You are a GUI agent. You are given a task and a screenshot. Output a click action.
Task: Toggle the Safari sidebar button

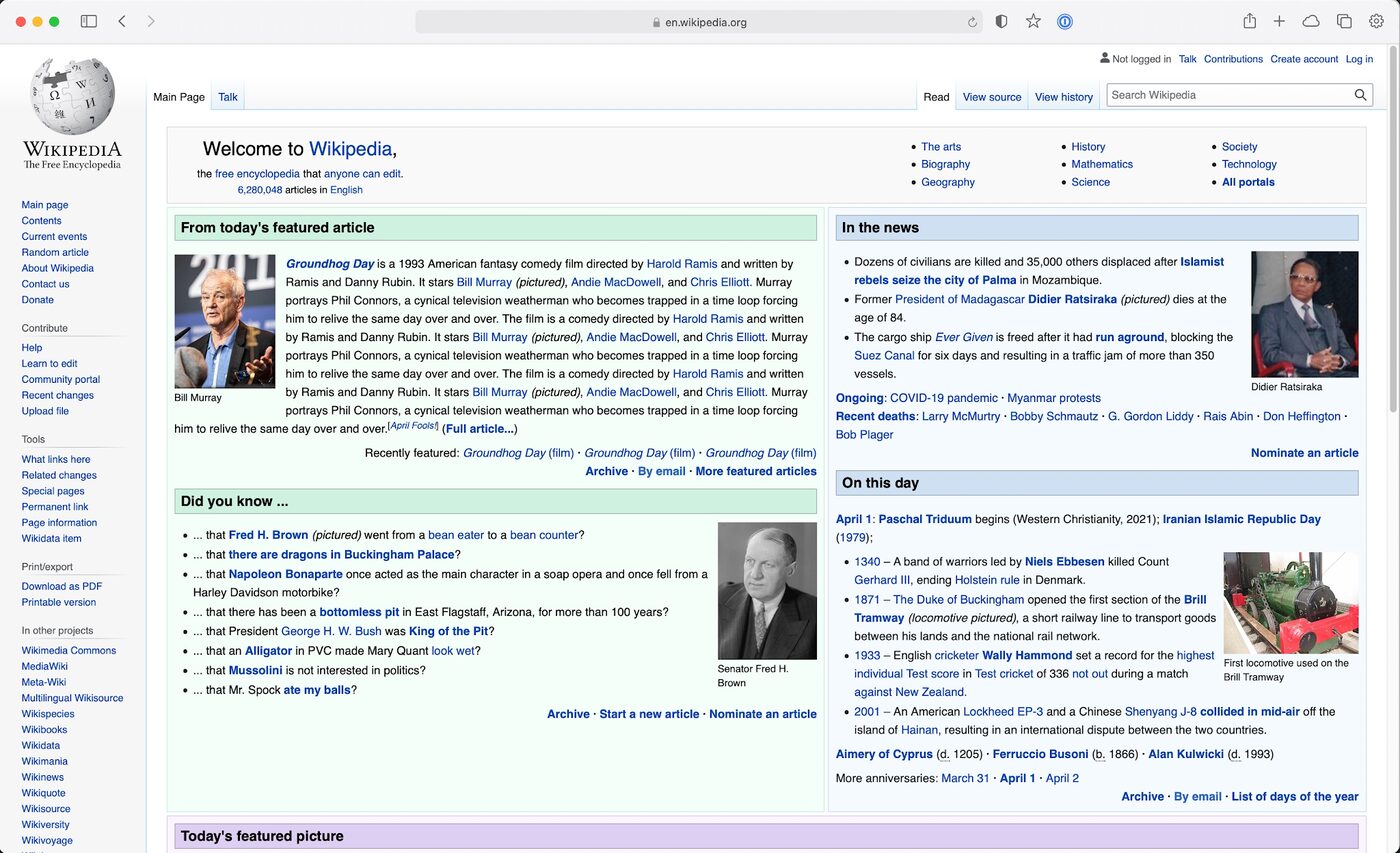[x=89, y=21]
